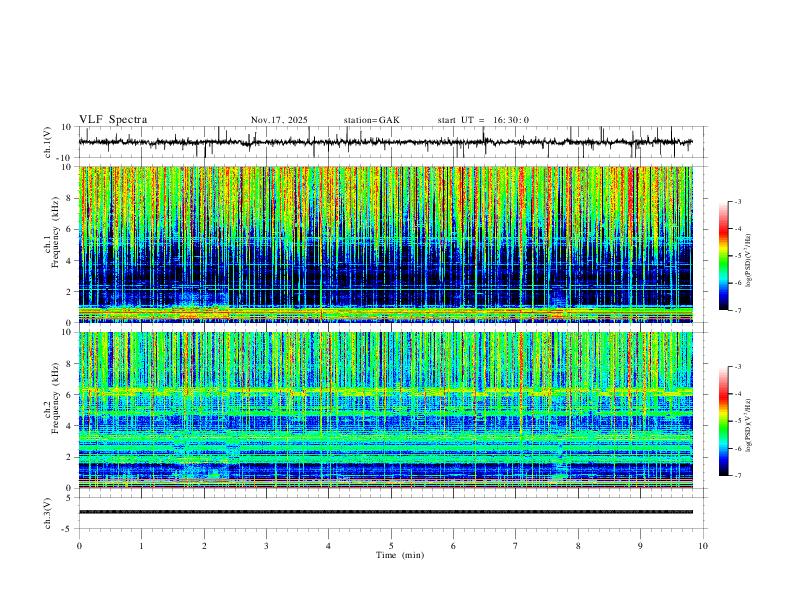
Task: Click the 'station=GAK' label
Action: click(x=372, y=120)
